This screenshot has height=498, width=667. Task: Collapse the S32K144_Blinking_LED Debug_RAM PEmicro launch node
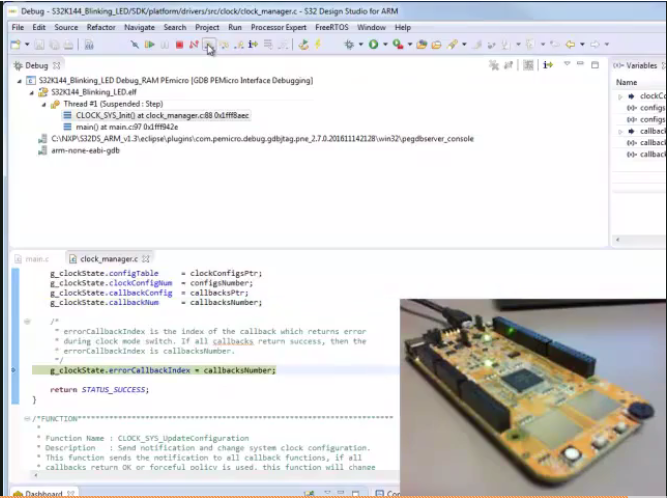coord(19,81)
